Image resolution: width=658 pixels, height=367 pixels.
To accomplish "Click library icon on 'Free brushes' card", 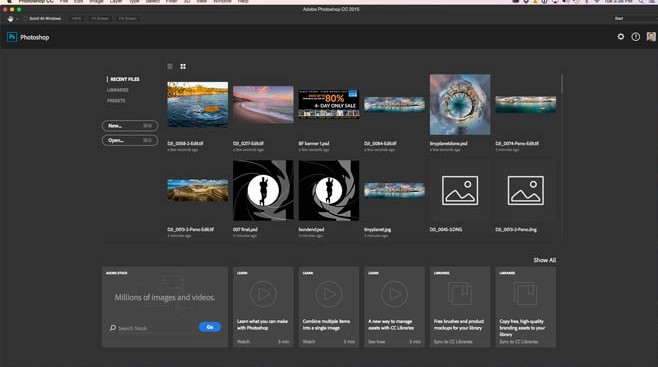I will click(x=460, y=293).
